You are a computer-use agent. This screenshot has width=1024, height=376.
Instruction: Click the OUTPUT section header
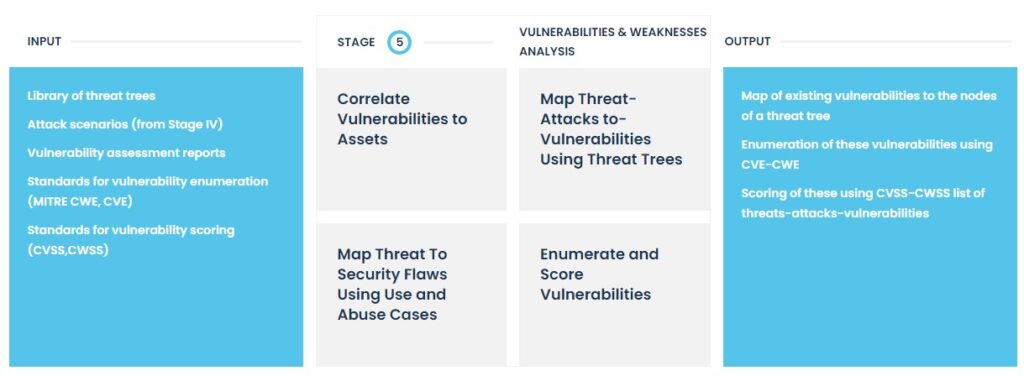coord(747,42)
